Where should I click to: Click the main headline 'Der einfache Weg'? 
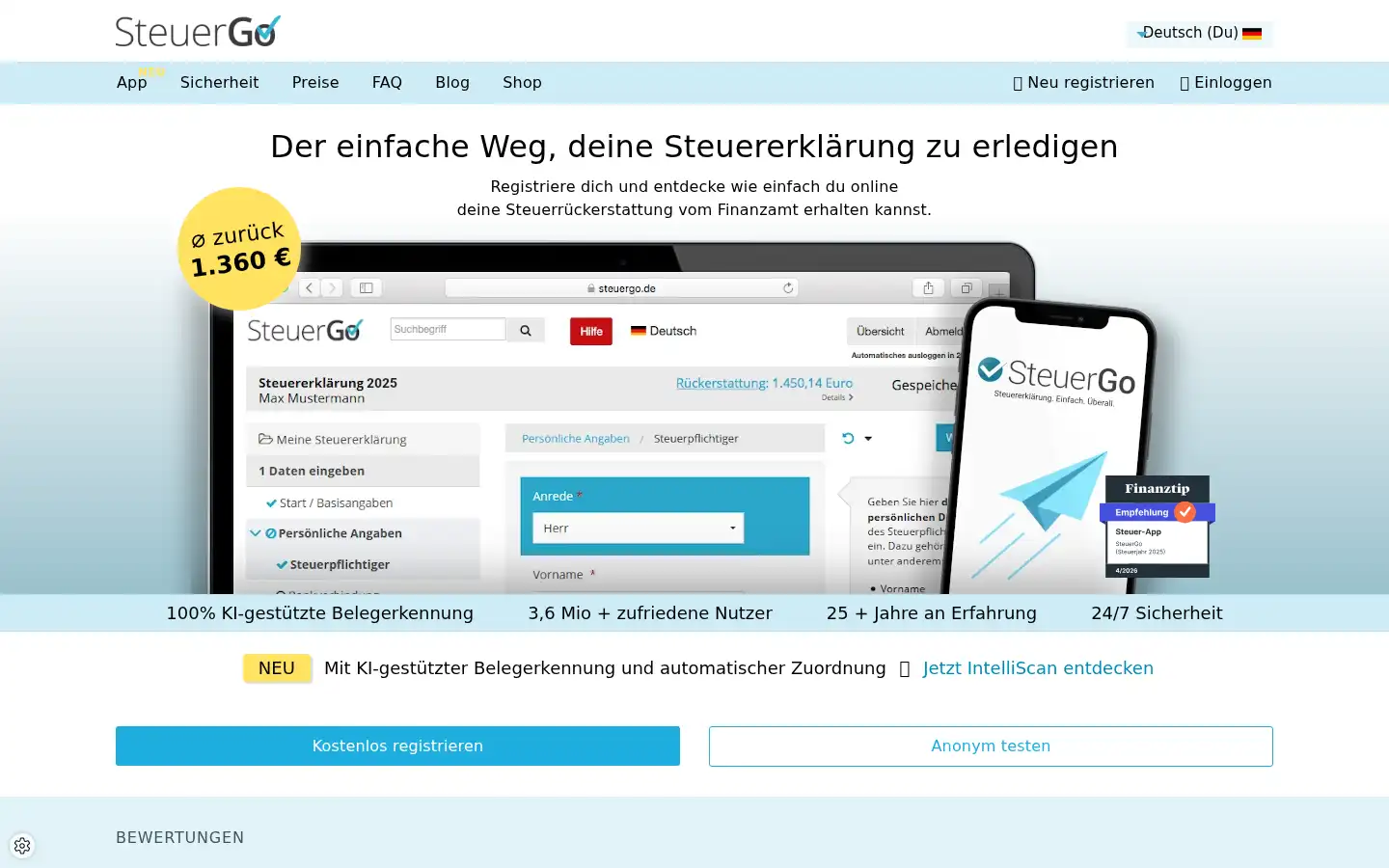tap(694, 147)
